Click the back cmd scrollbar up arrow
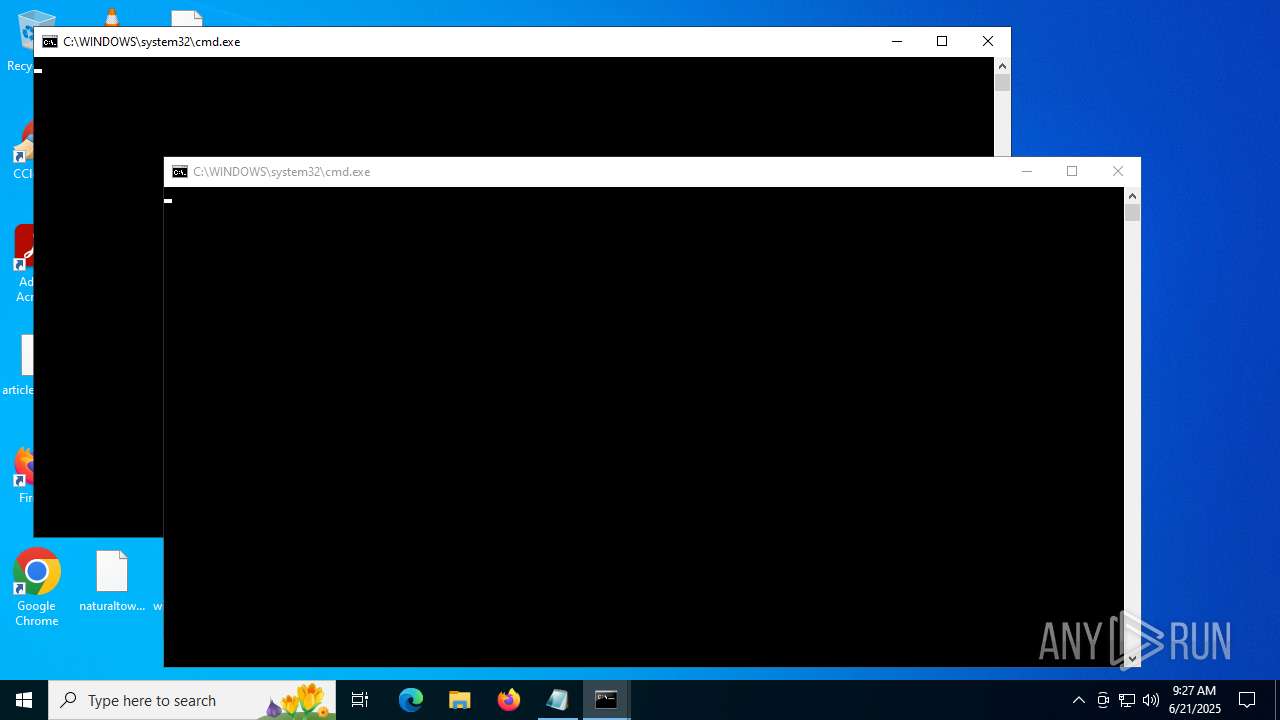The height and width of the screenshot is (720, 1280). point(1002,66)
